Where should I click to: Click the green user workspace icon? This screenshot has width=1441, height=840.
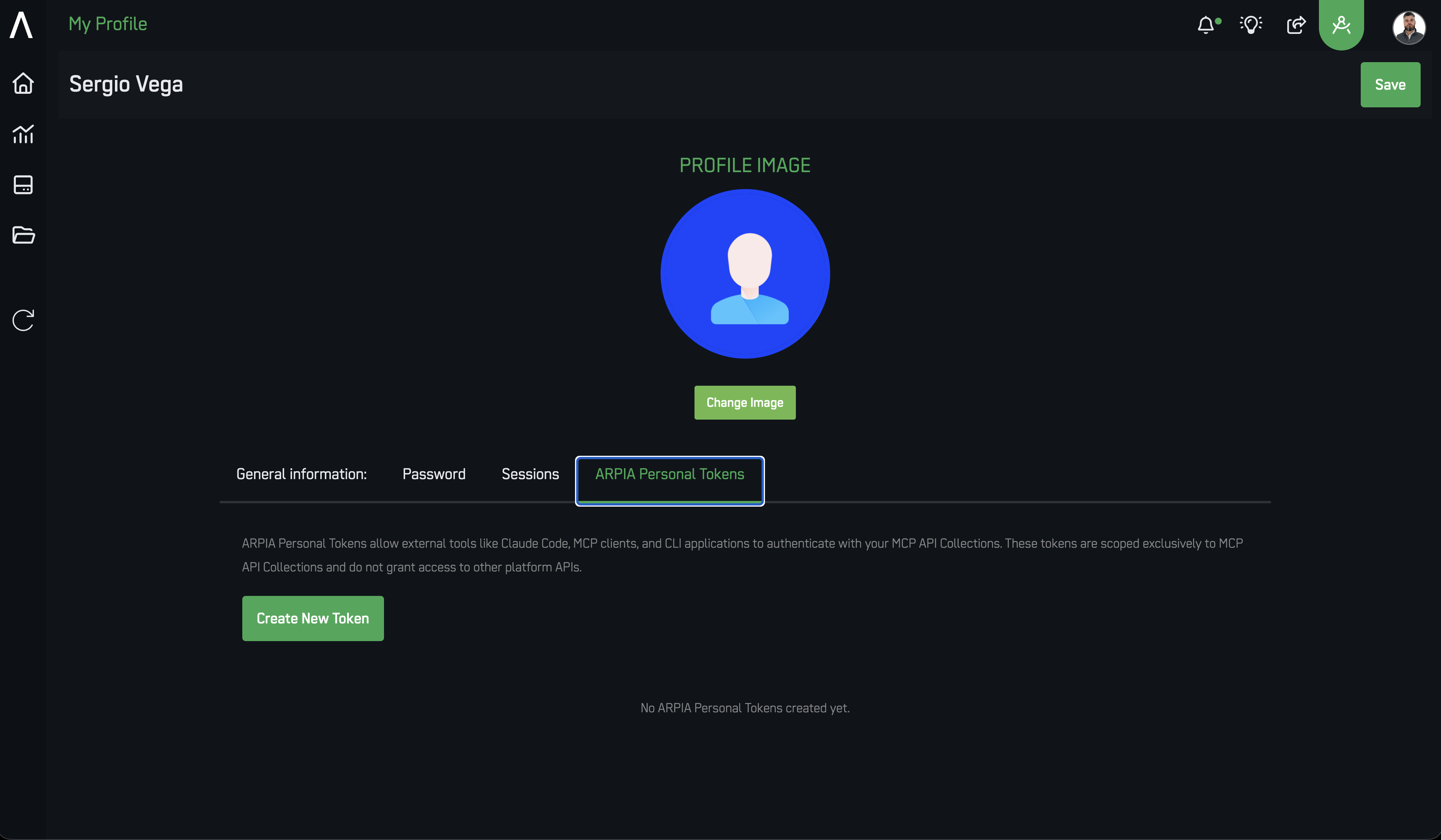tap(1342, 24)
